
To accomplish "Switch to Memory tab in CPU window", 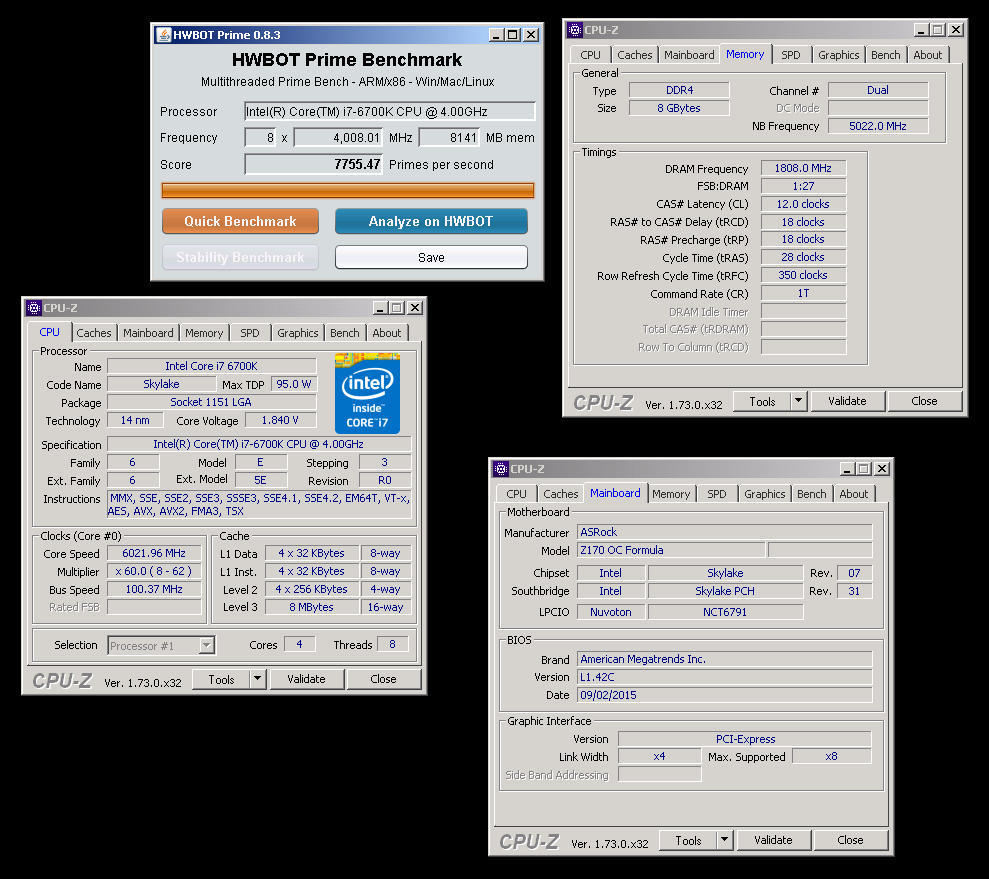I will pyautogui.click(x=204, y=333).
